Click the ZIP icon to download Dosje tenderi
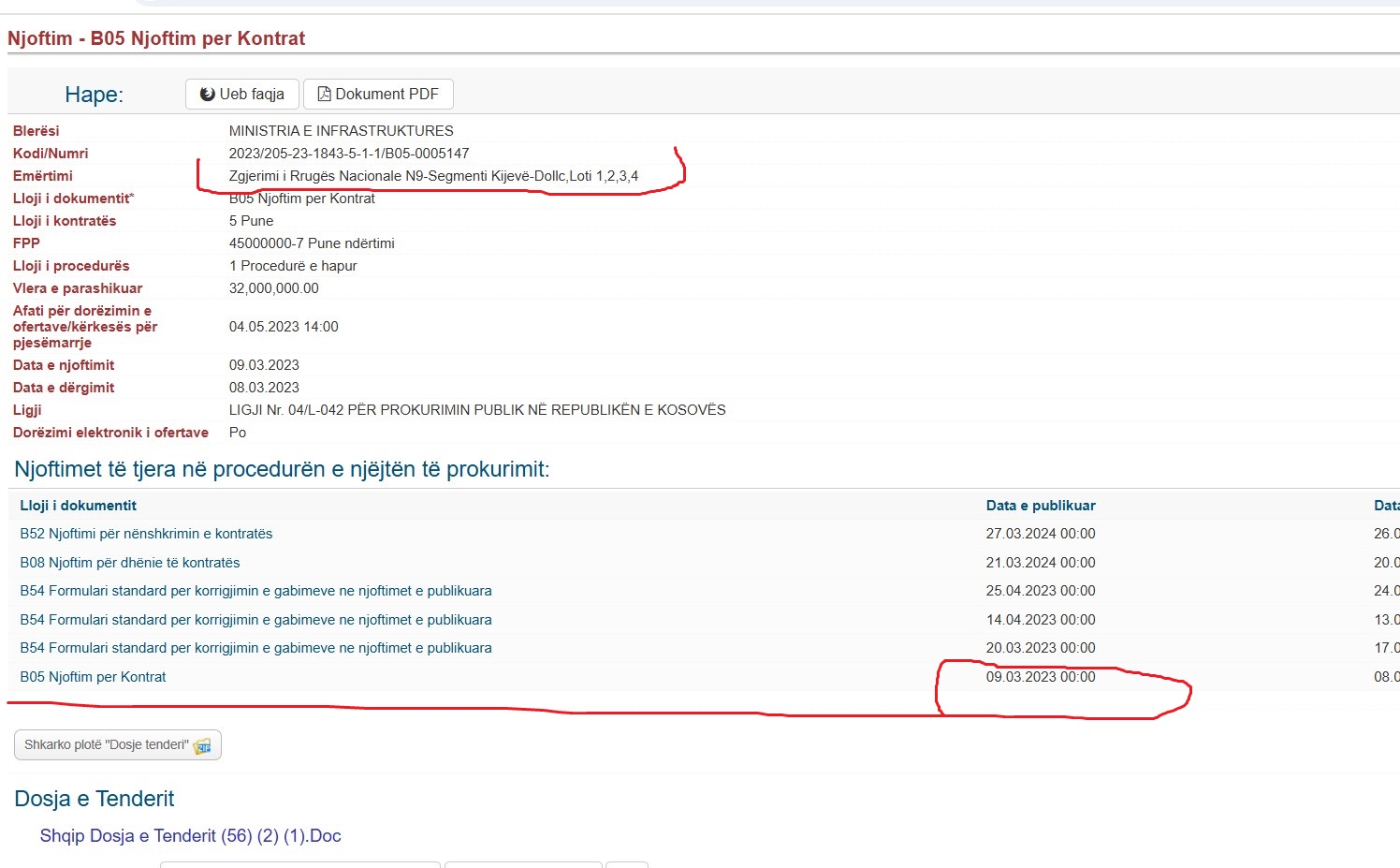Screen dimensions: 1400x868 pos(202,745)
